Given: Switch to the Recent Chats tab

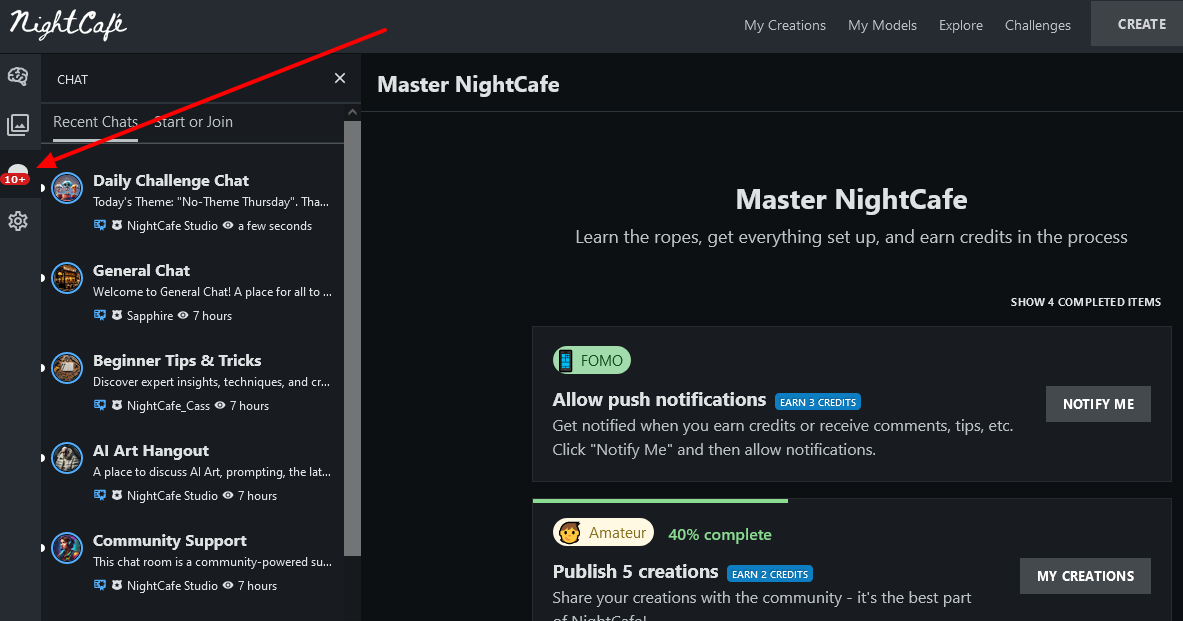Looking at the screenshot, I should coord(95,122).
